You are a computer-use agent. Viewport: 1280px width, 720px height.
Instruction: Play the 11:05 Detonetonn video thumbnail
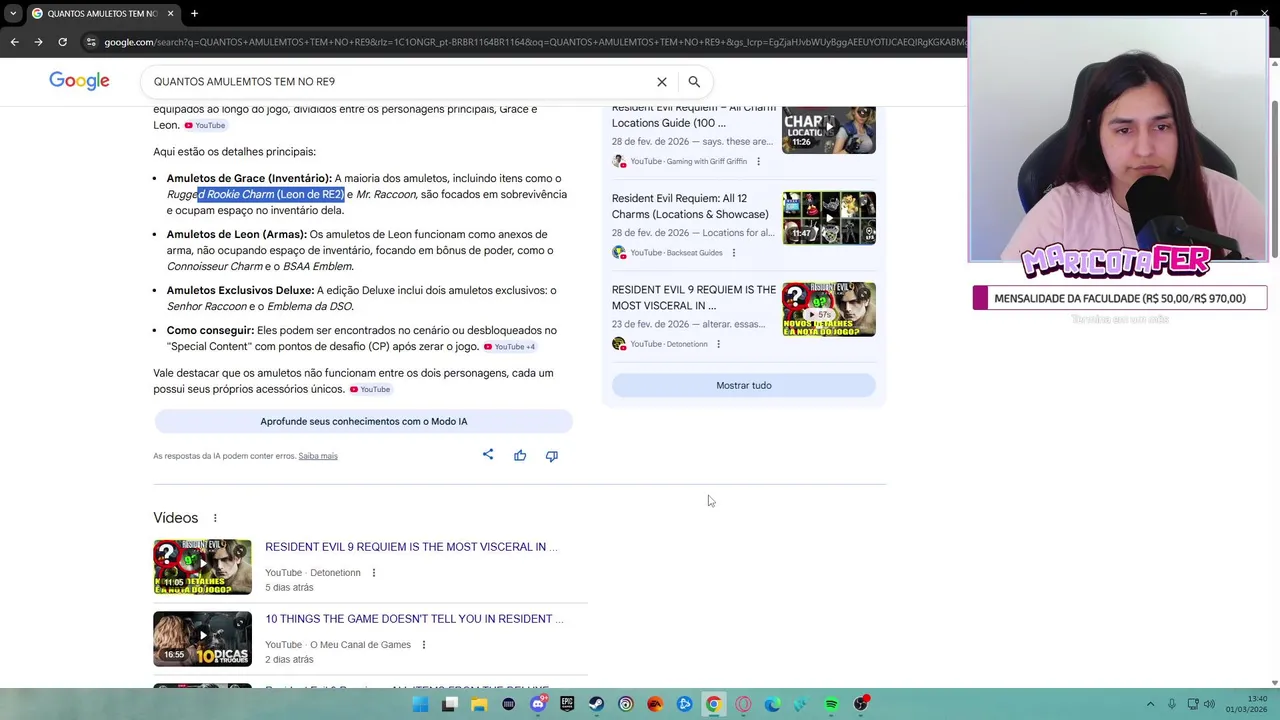click(203, 567)
